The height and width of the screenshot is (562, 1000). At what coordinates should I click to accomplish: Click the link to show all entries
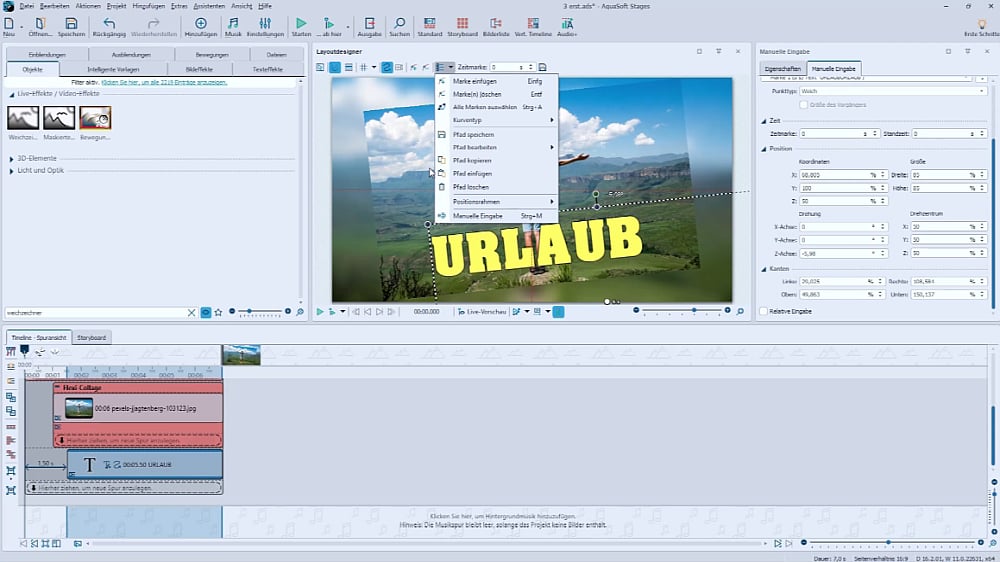pyautogui.click(x=164, y=82)
